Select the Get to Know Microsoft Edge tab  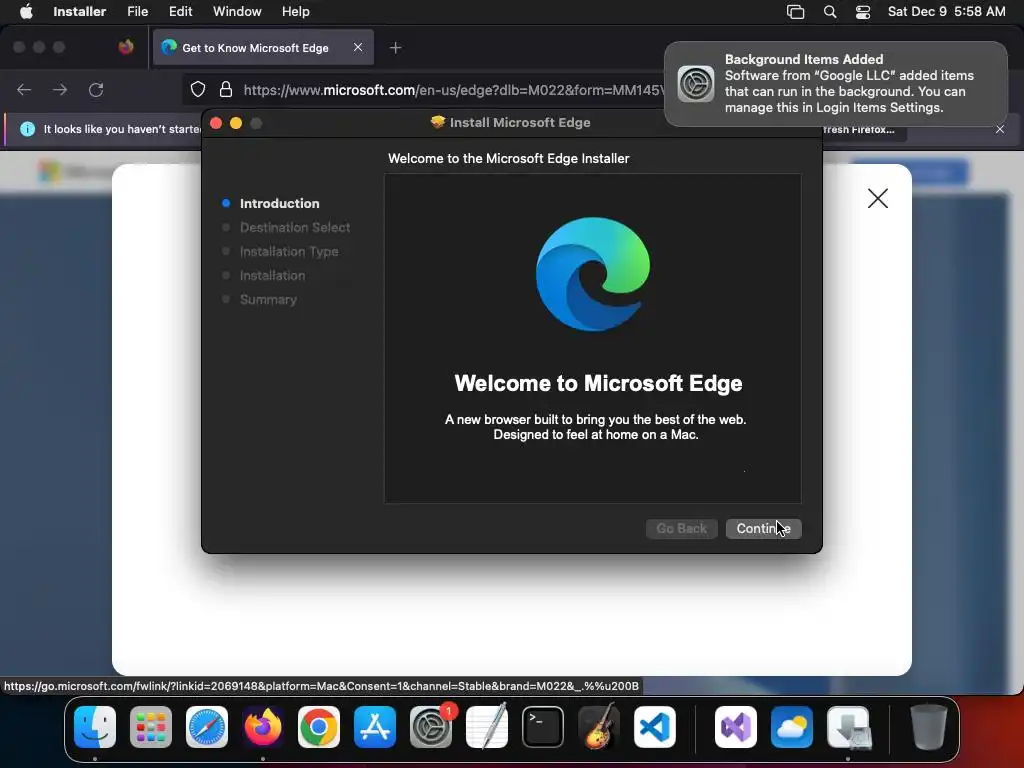[263, 48]
